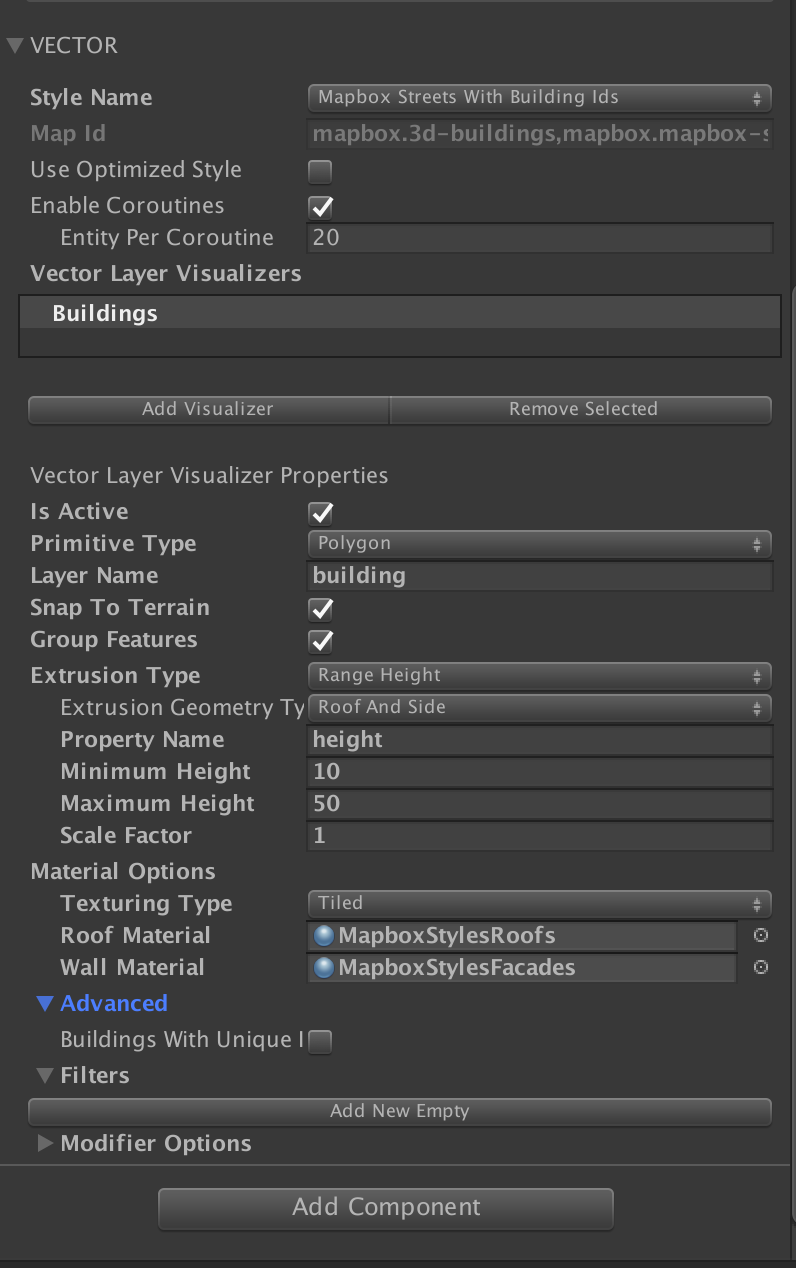Open Texturing Type dropdown

539,904
